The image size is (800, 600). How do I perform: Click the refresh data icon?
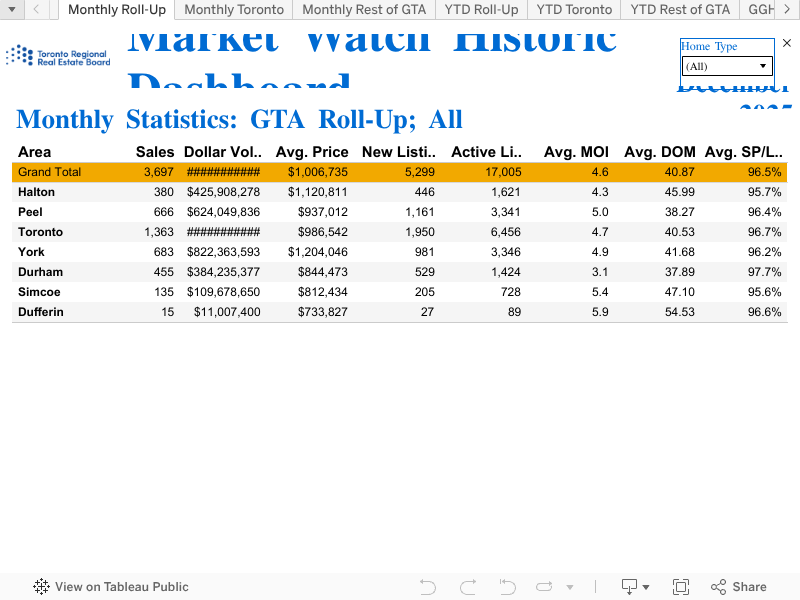point(544,587)
